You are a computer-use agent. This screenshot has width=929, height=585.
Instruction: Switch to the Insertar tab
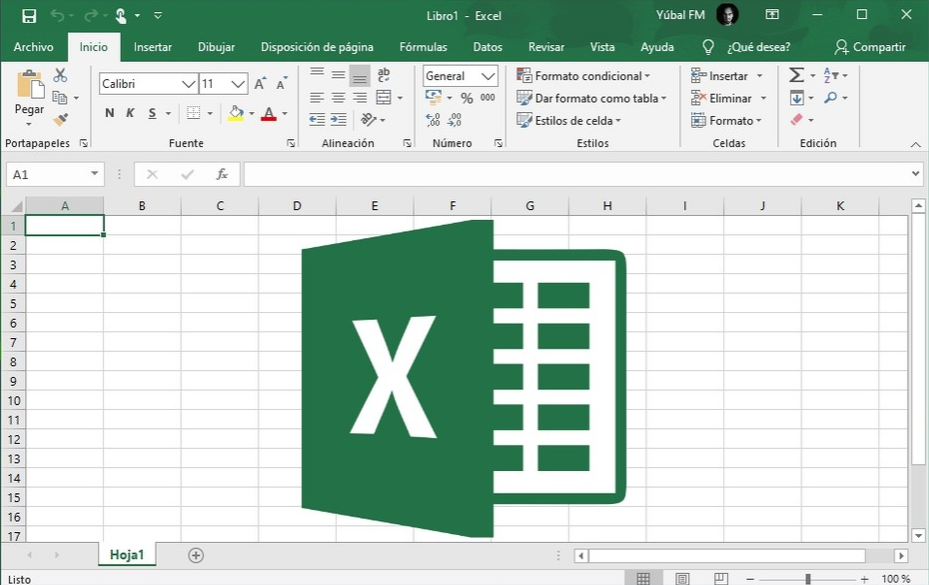[x=153, y=47]
